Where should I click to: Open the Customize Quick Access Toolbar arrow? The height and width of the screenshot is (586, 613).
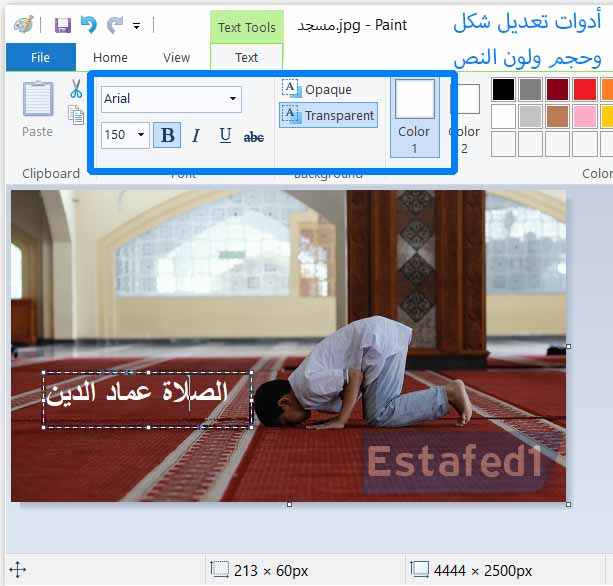pos(137,26)
